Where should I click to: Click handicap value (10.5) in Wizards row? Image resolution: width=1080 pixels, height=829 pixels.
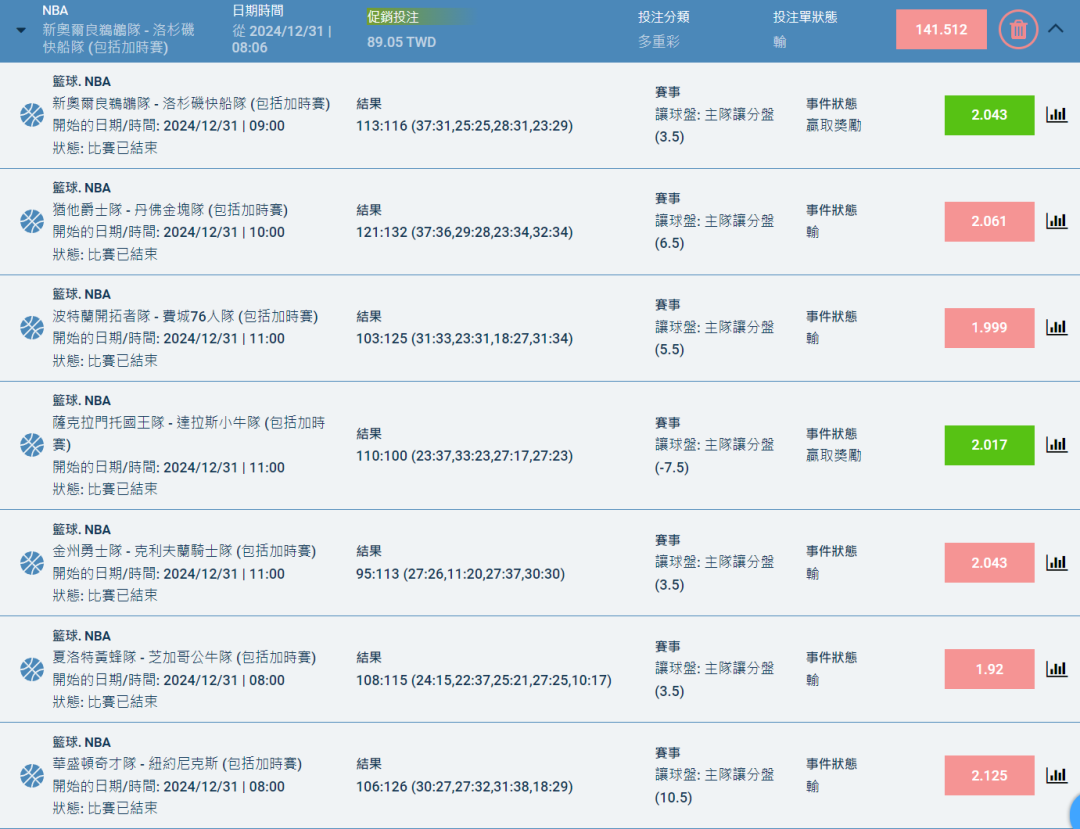coord(673,797)
